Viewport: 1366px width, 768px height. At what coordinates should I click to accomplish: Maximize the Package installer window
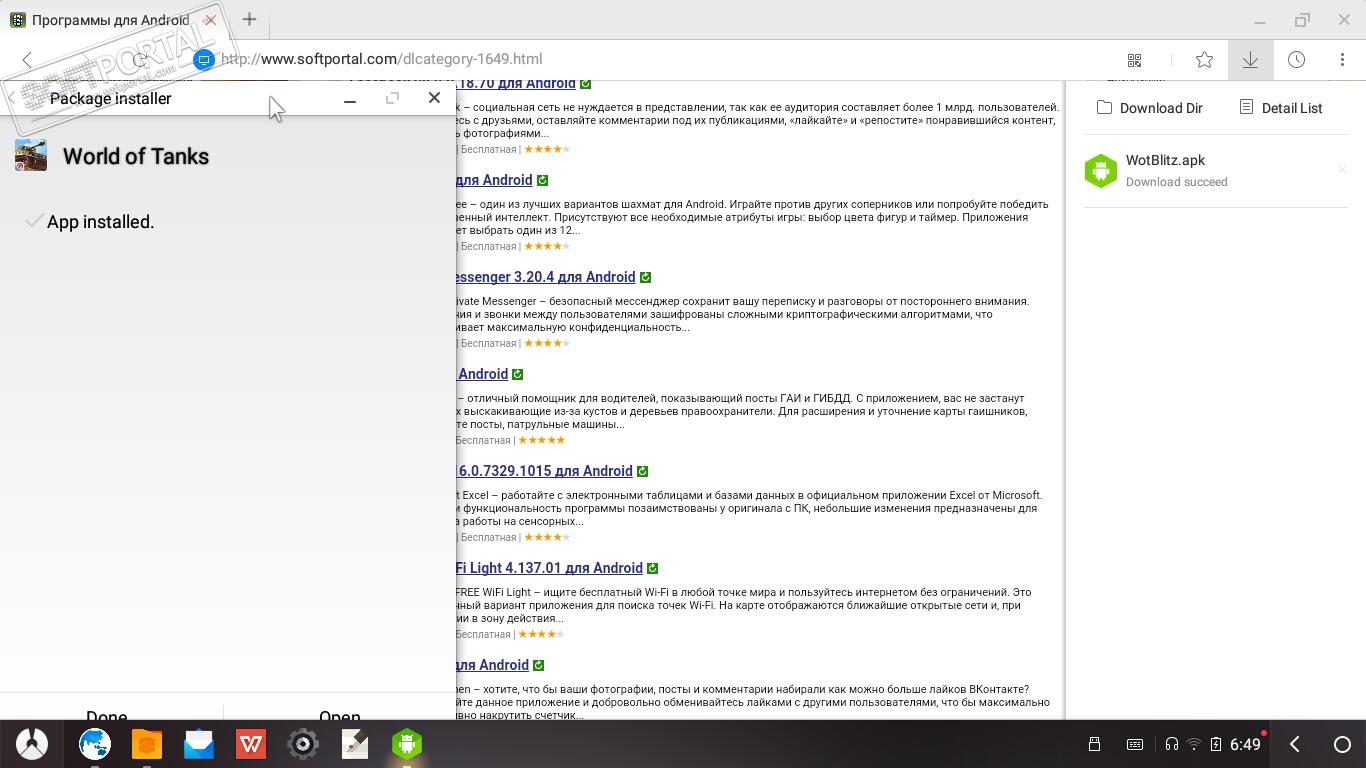[392, 98]
